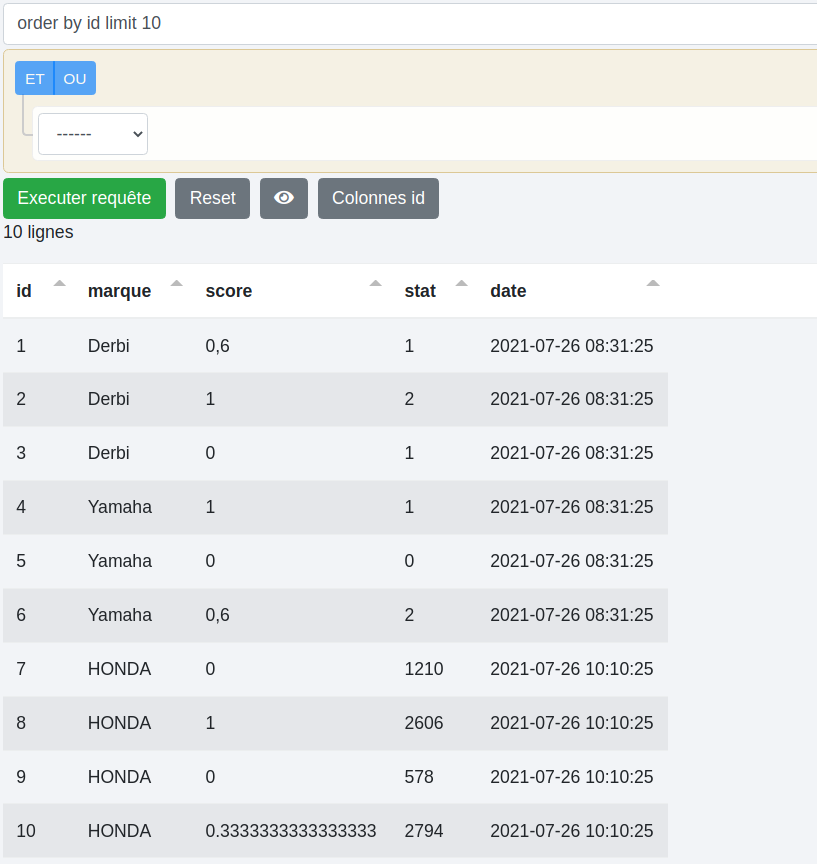The image size is (817, 864).
Task: Focus the order by query input
Action: point(410,23)
